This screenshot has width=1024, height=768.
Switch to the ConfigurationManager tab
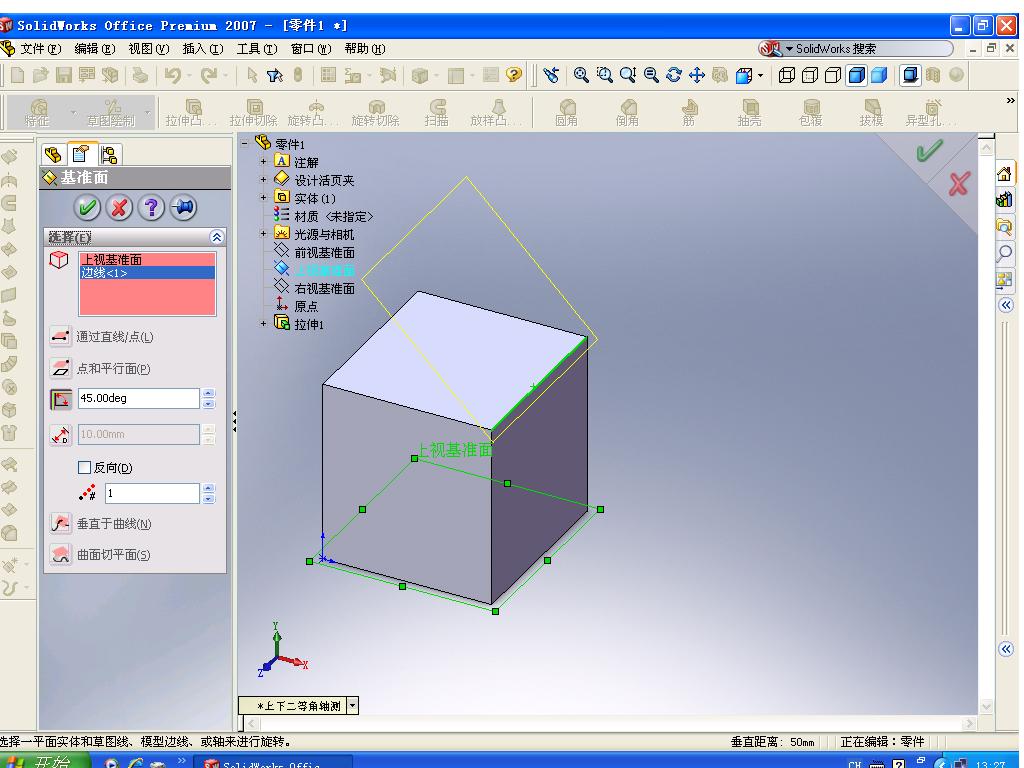109,155
